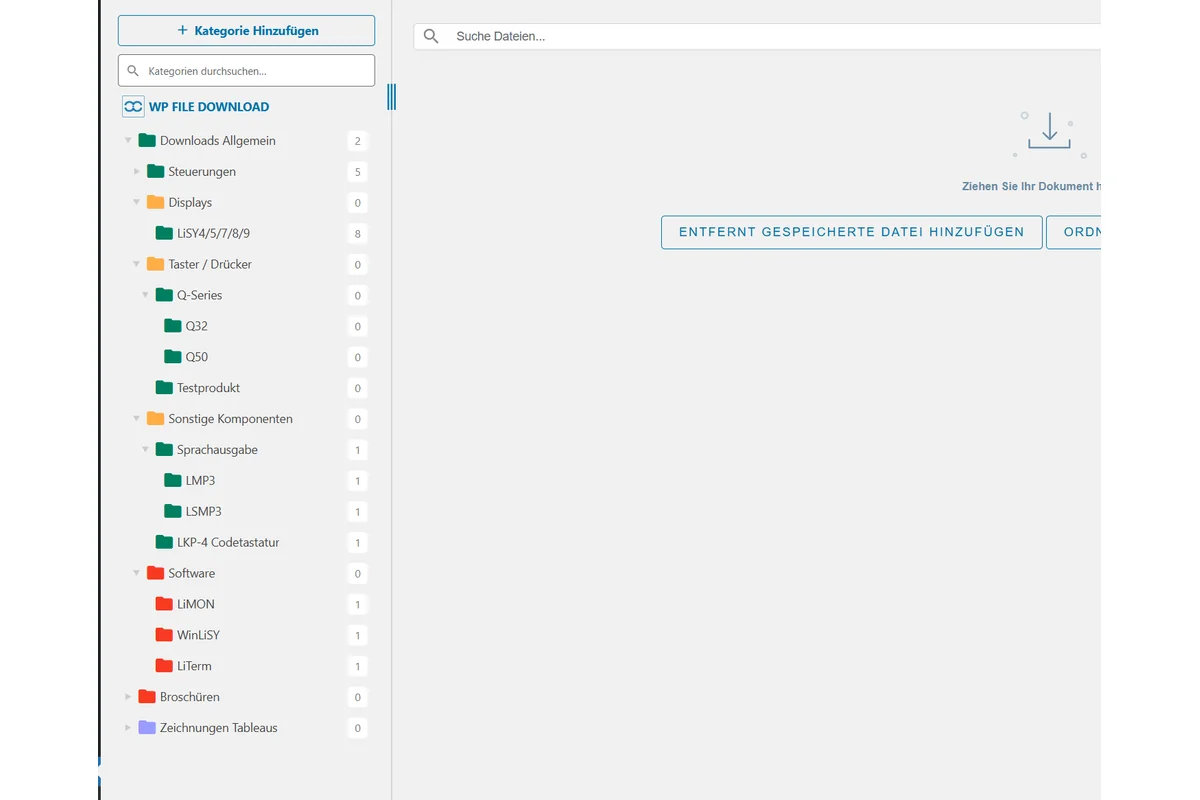Click the sidebar resize handle
Viewport: 1200px width, 800px height.
pos(391,97)
